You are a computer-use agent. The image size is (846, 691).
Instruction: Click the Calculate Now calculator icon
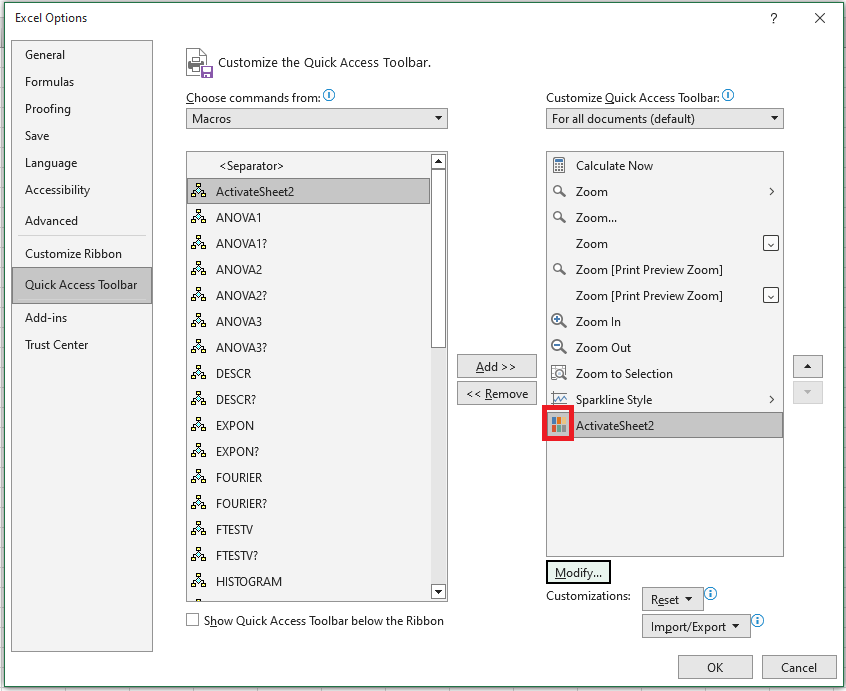tap(559, 165)
